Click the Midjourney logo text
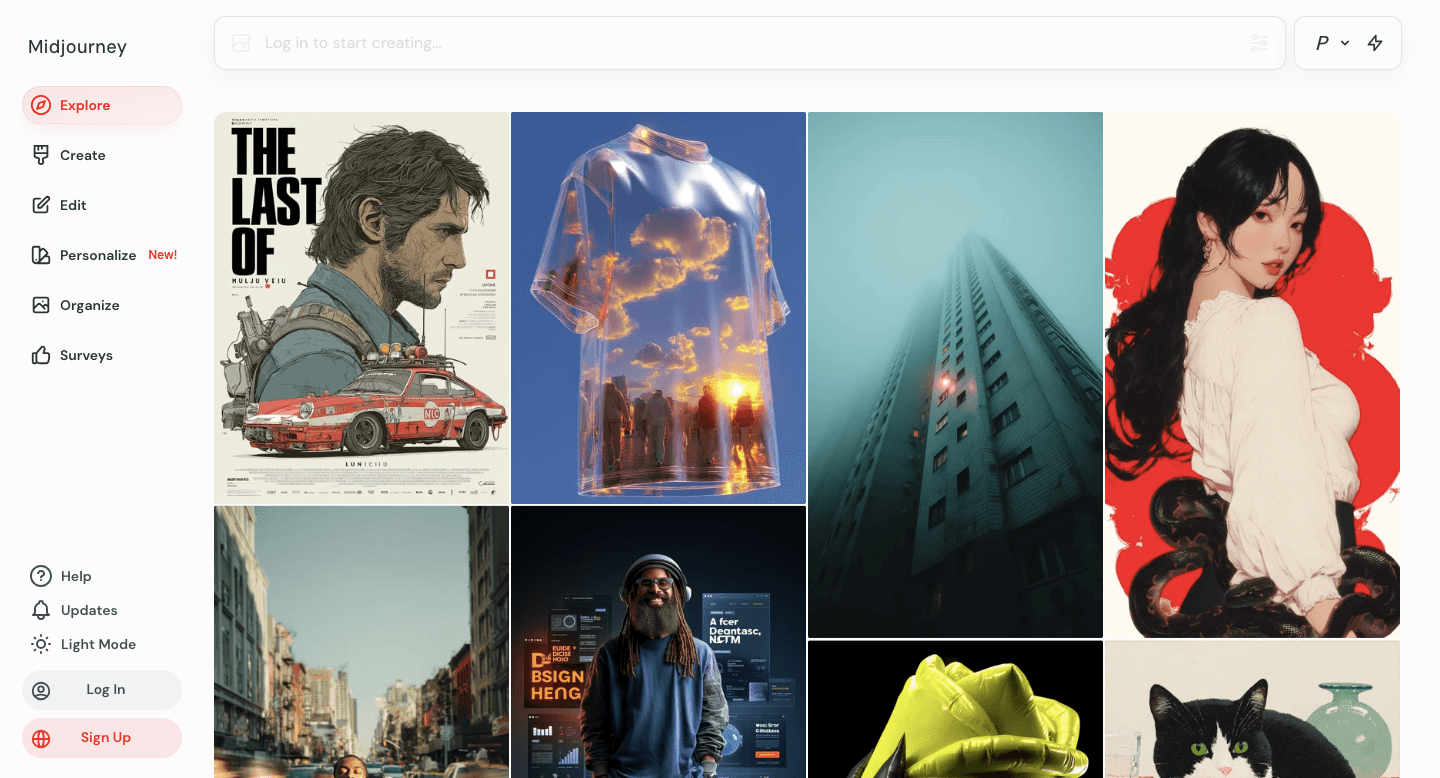The image size is (1440, 778). click(77, 47)
